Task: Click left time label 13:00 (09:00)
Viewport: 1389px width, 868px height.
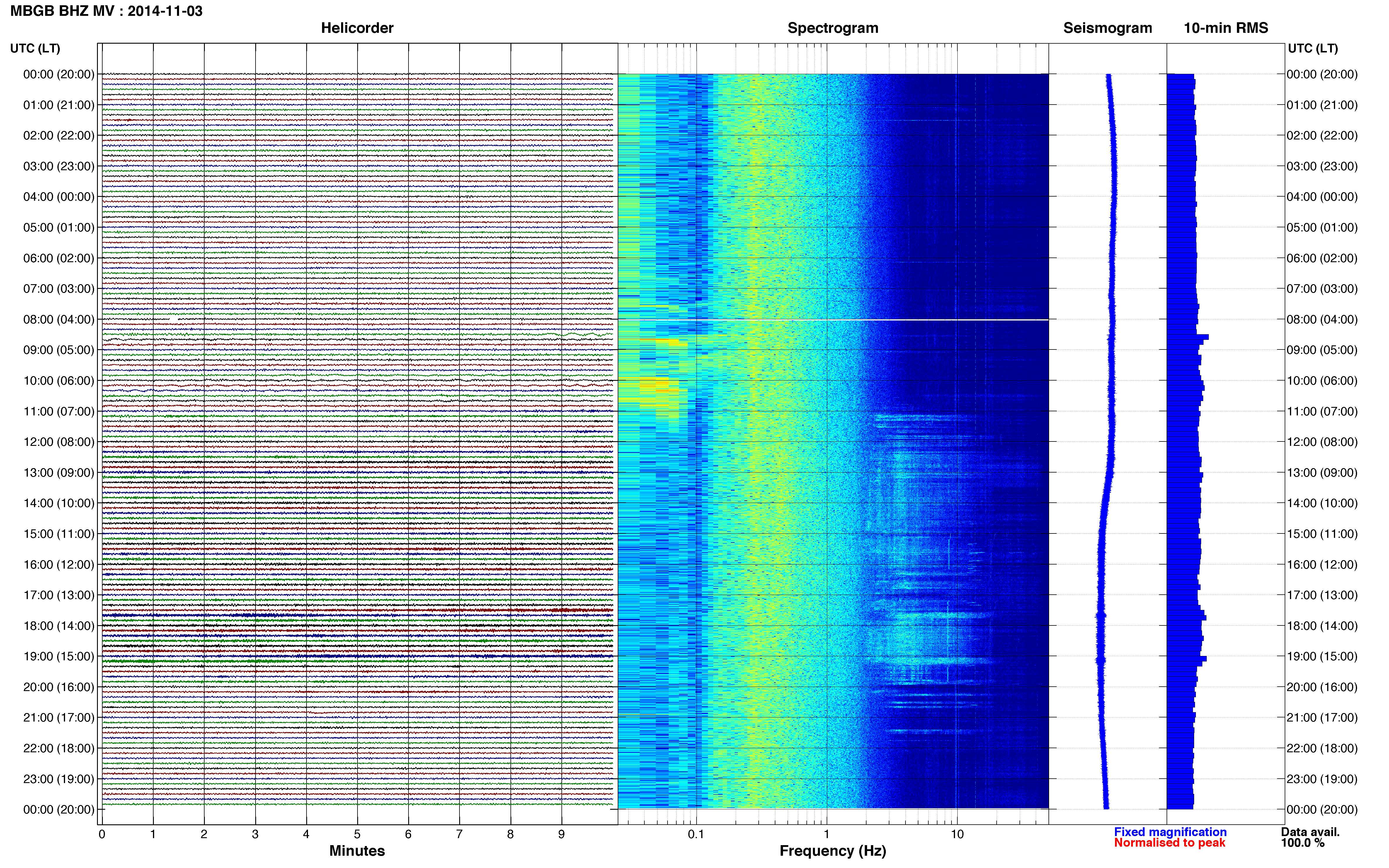Action: [x=59, y=473]
